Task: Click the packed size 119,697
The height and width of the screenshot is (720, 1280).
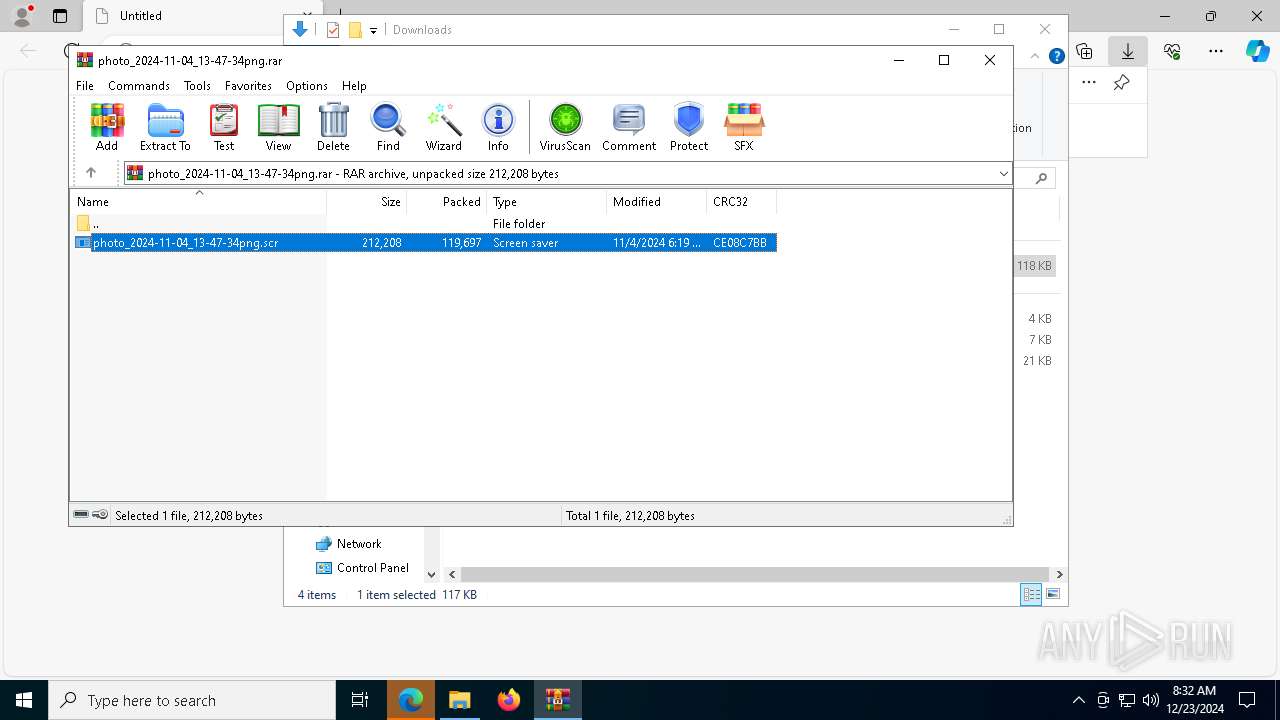Action: 462,243
